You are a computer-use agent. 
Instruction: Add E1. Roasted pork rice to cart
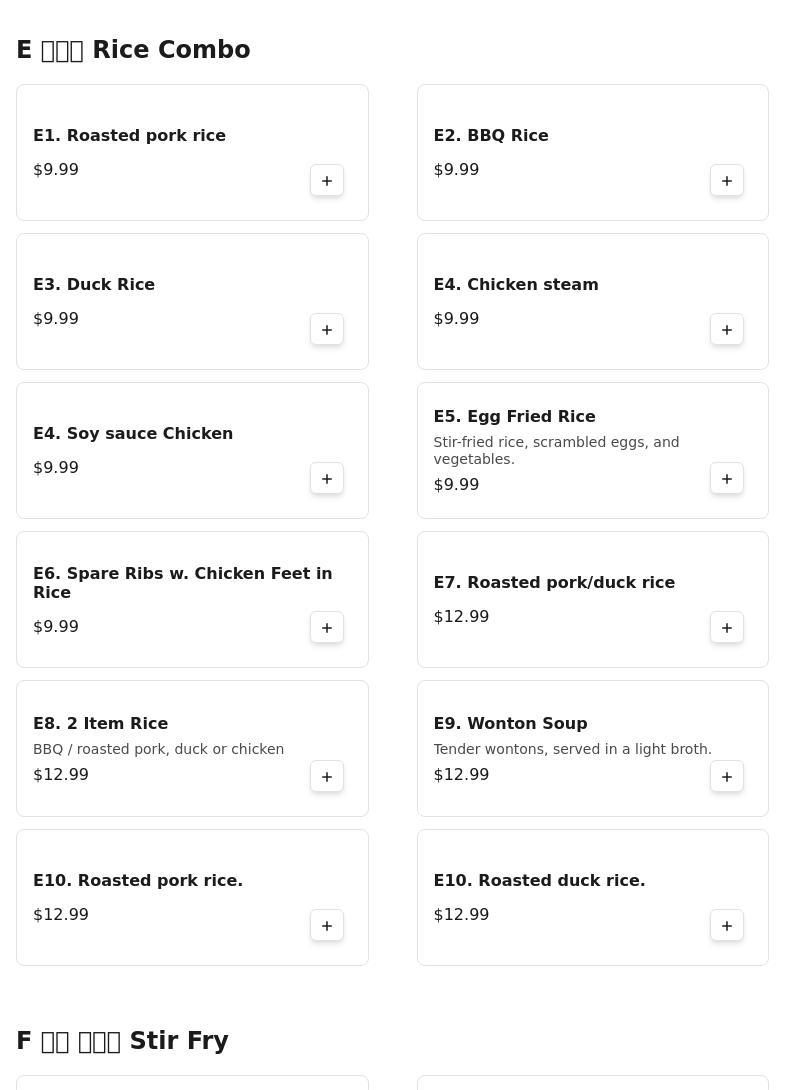pos(327,181)
